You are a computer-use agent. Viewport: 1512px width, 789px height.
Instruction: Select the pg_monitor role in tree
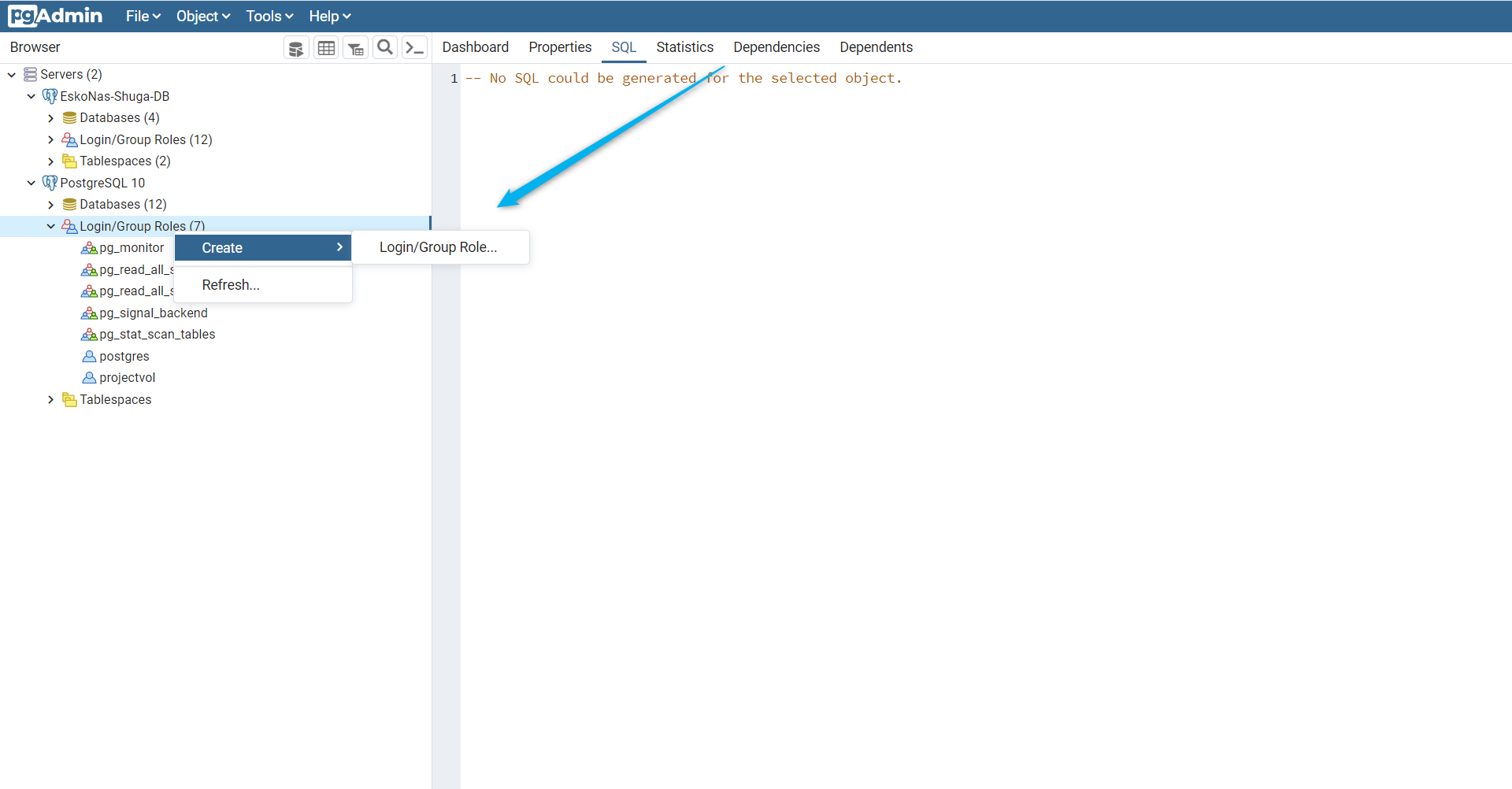(132, 247)
